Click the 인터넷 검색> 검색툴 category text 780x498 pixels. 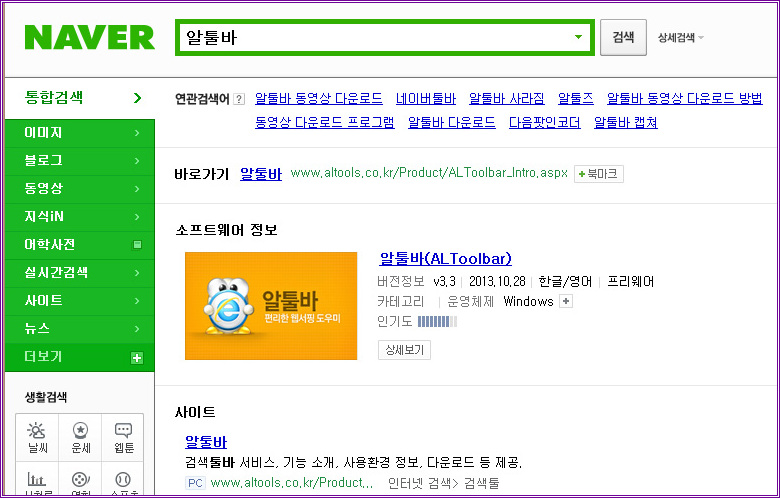443,483
